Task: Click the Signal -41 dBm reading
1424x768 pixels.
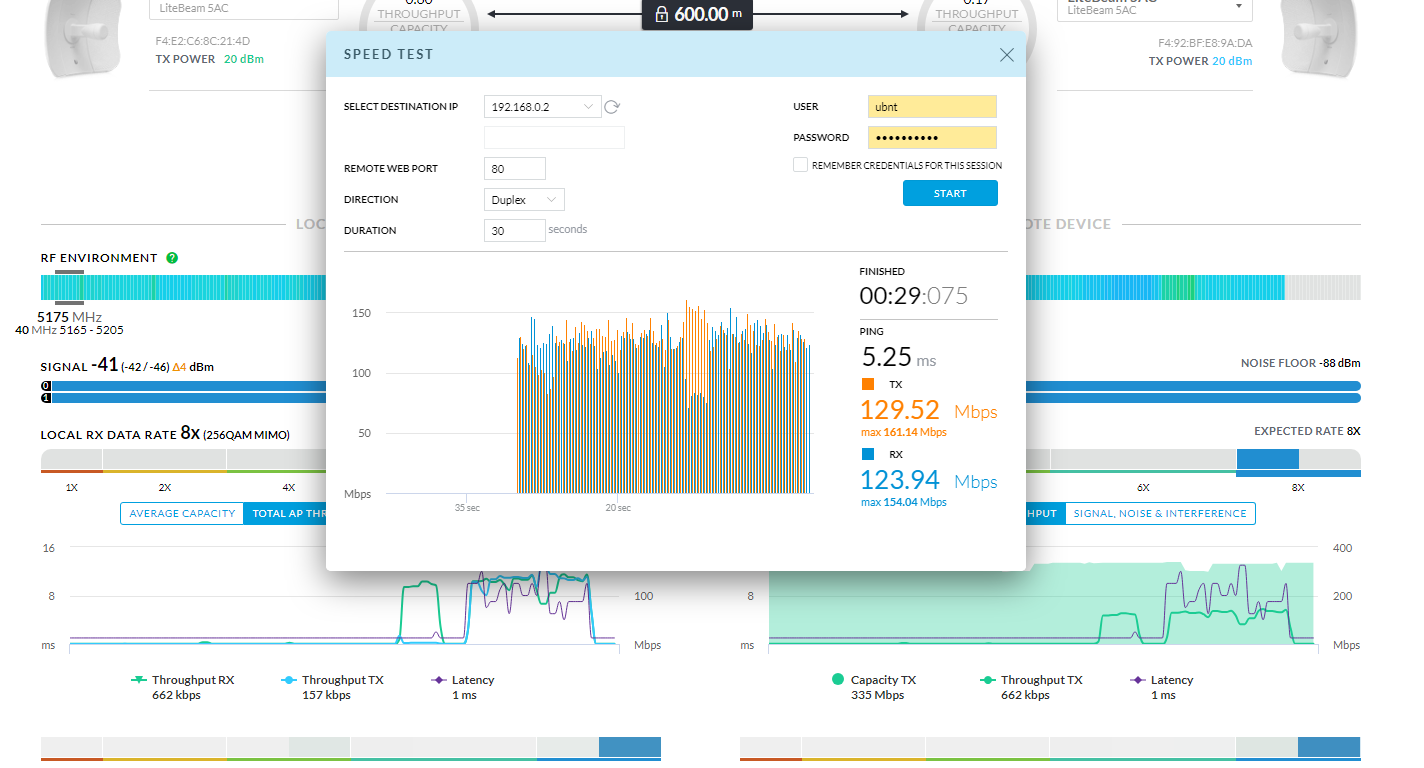Action: 127,366
